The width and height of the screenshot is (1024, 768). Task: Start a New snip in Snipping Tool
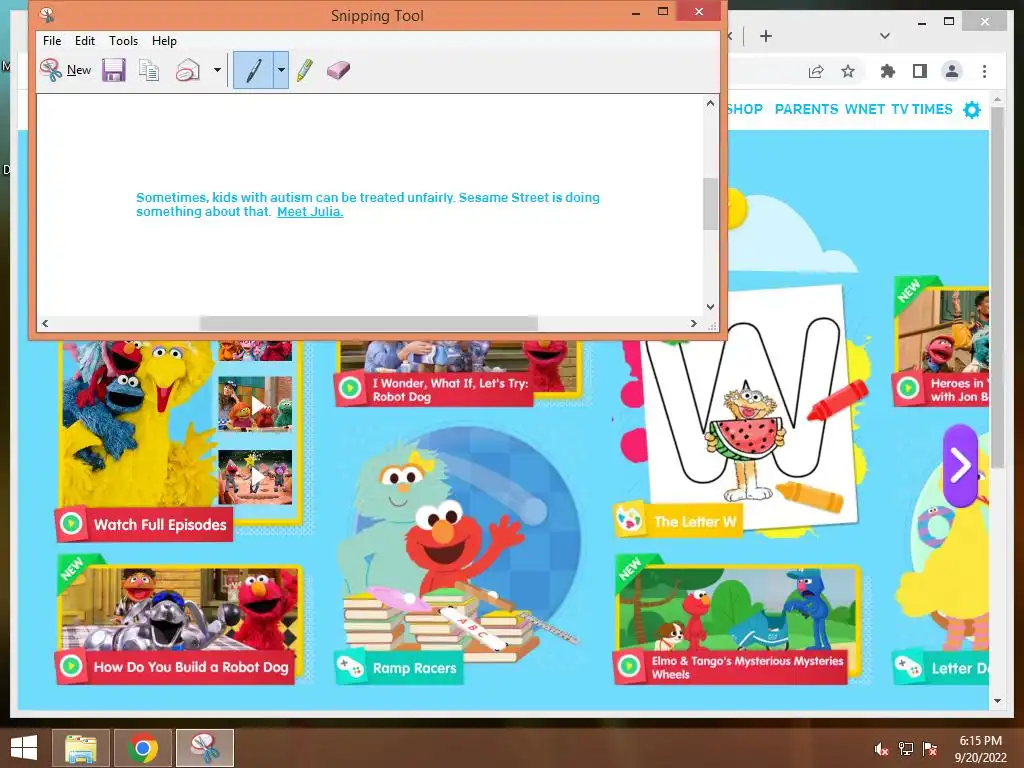coord(65,70)
